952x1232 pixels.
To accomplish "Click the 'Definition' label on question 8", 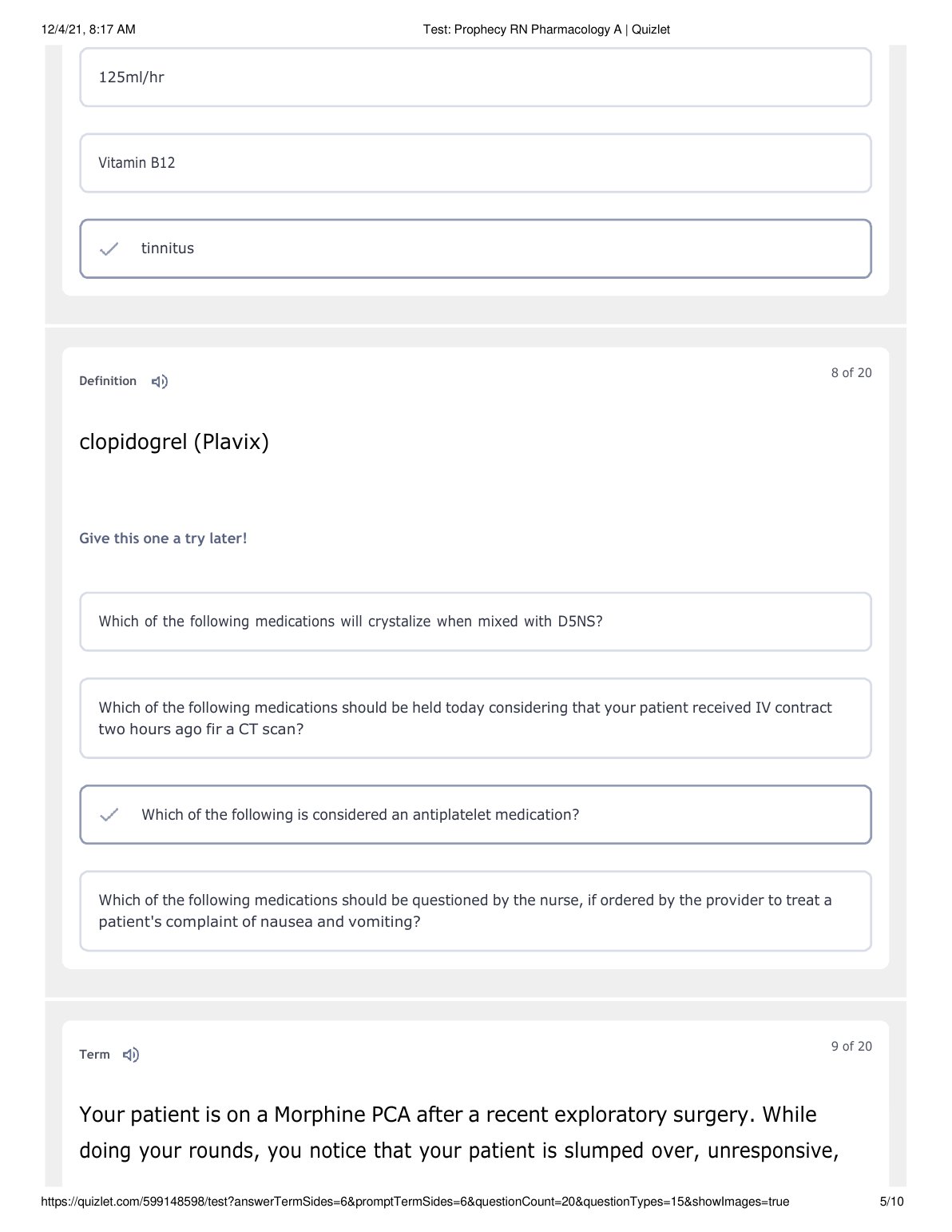I will point(108,381).
